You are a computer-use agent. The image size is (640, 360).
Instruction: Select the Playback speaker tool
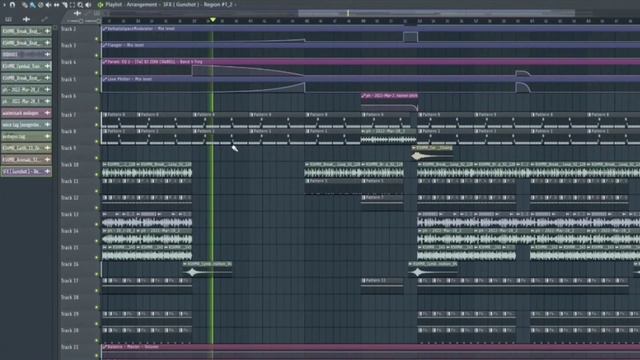pos(88,5)
